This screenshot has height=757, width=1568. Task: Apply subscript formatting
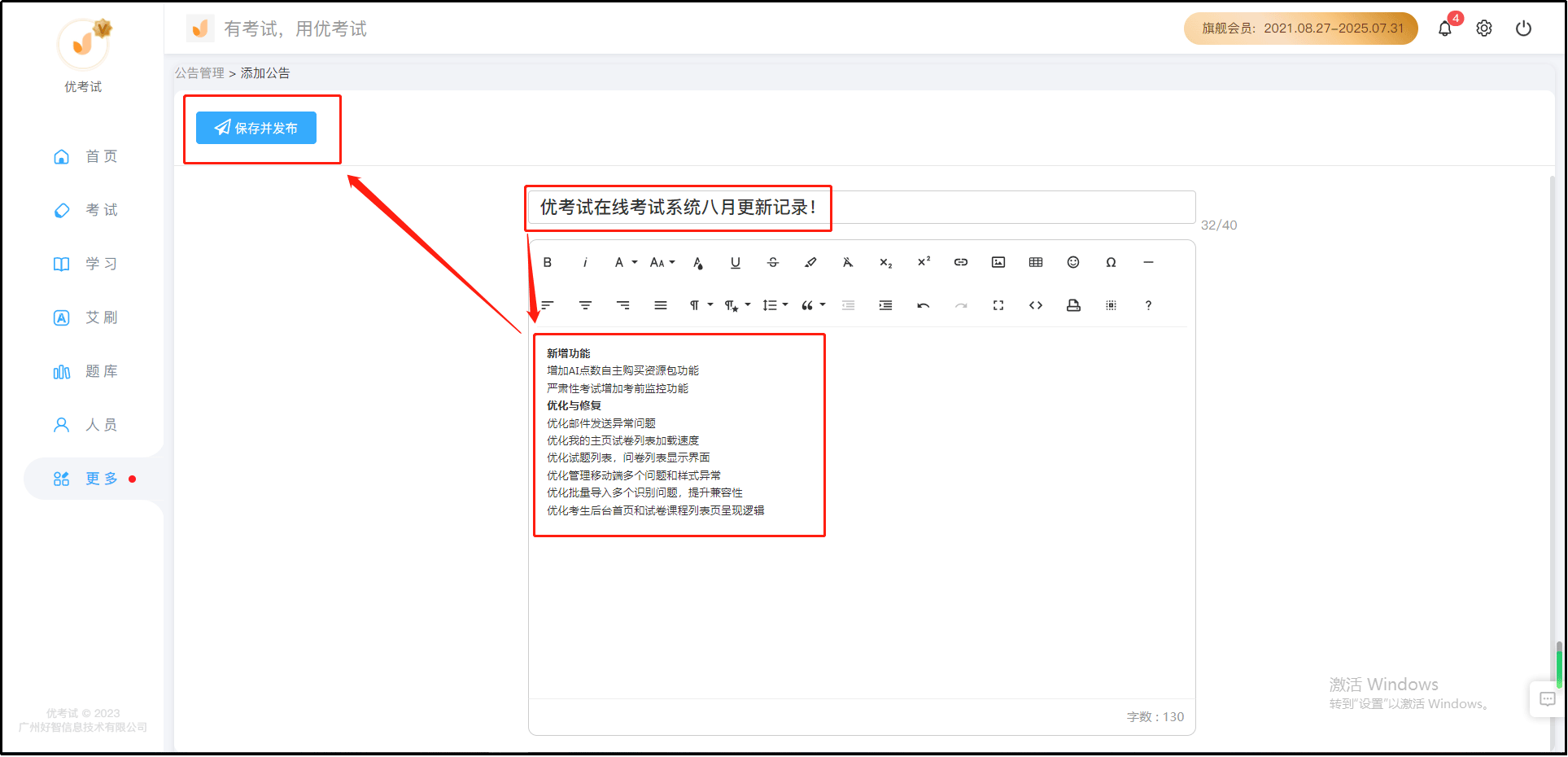coord(886,262)
